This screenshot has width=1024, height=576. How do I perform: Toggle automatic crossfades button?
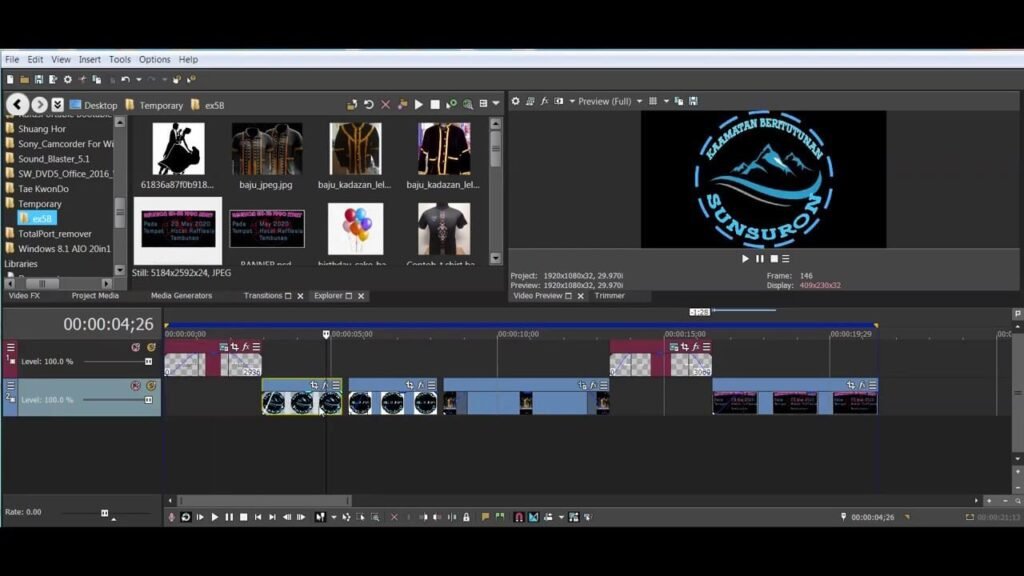click(x=534, y=517)
